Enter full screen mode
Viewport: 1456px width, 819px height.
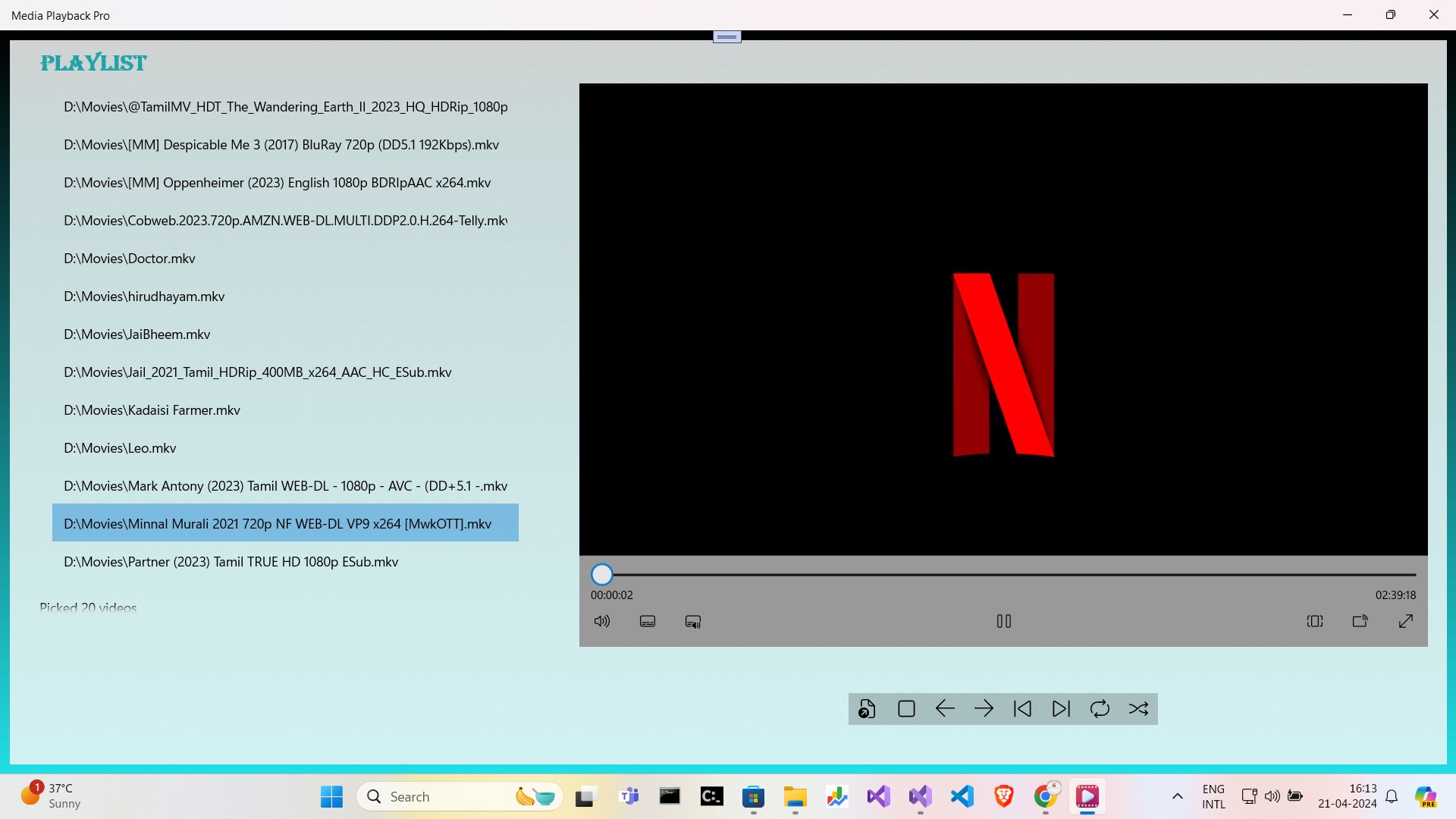[x=1406, y=622]
